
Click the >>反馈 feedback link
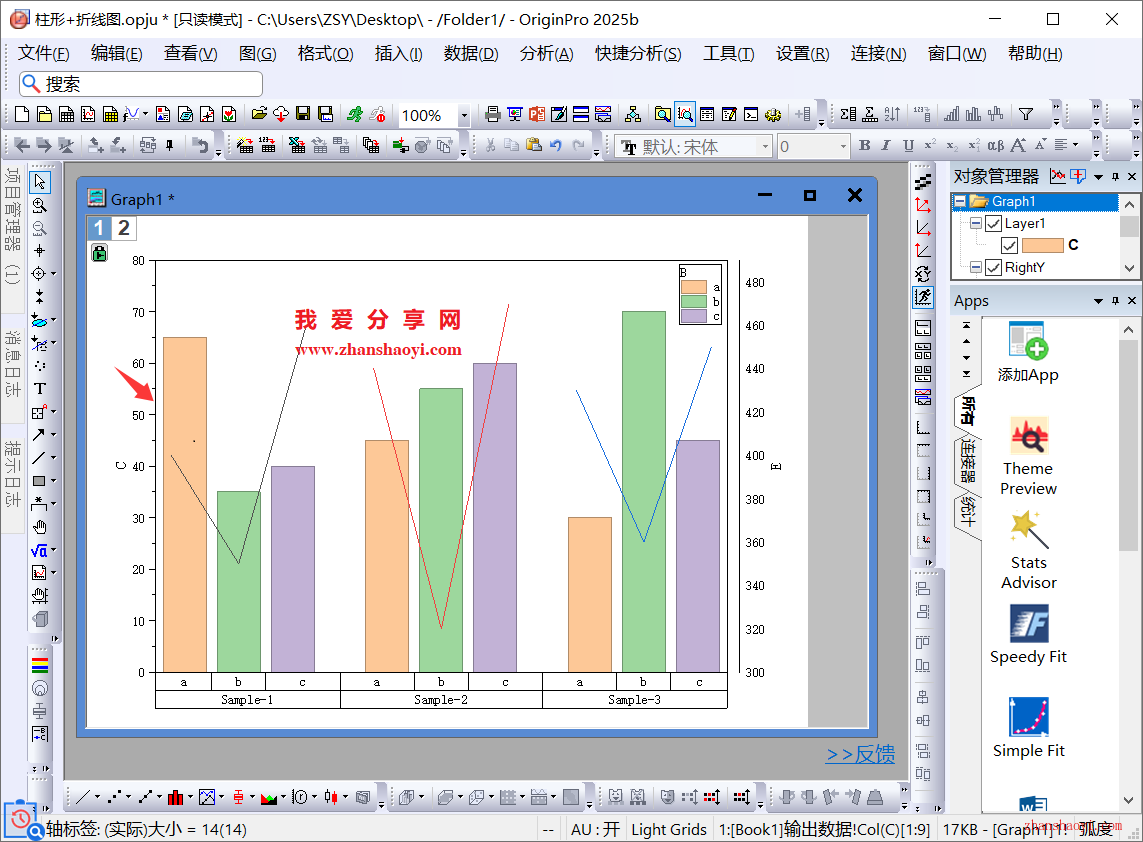tap(860, 755)
